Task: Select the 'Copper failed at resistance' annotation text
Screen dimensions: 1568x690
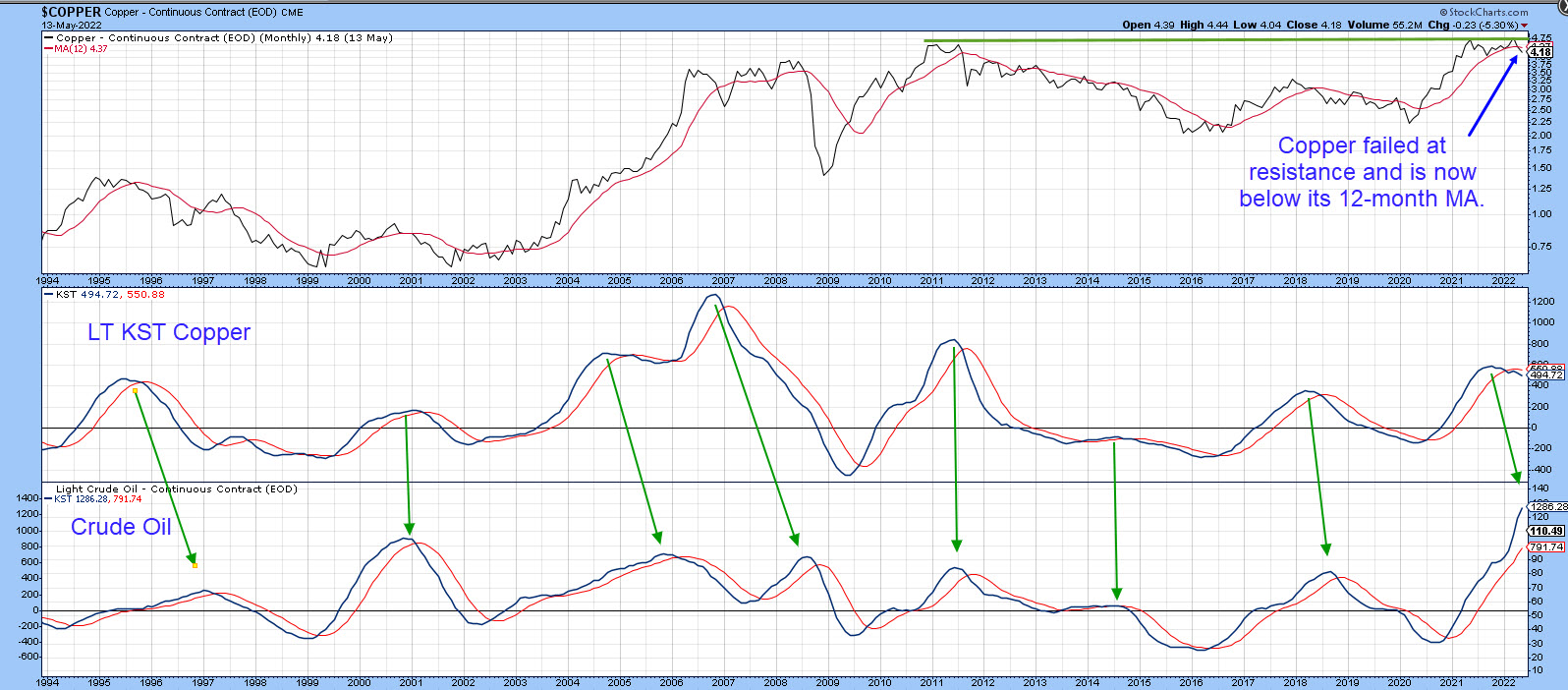Action: [1362, 172]
